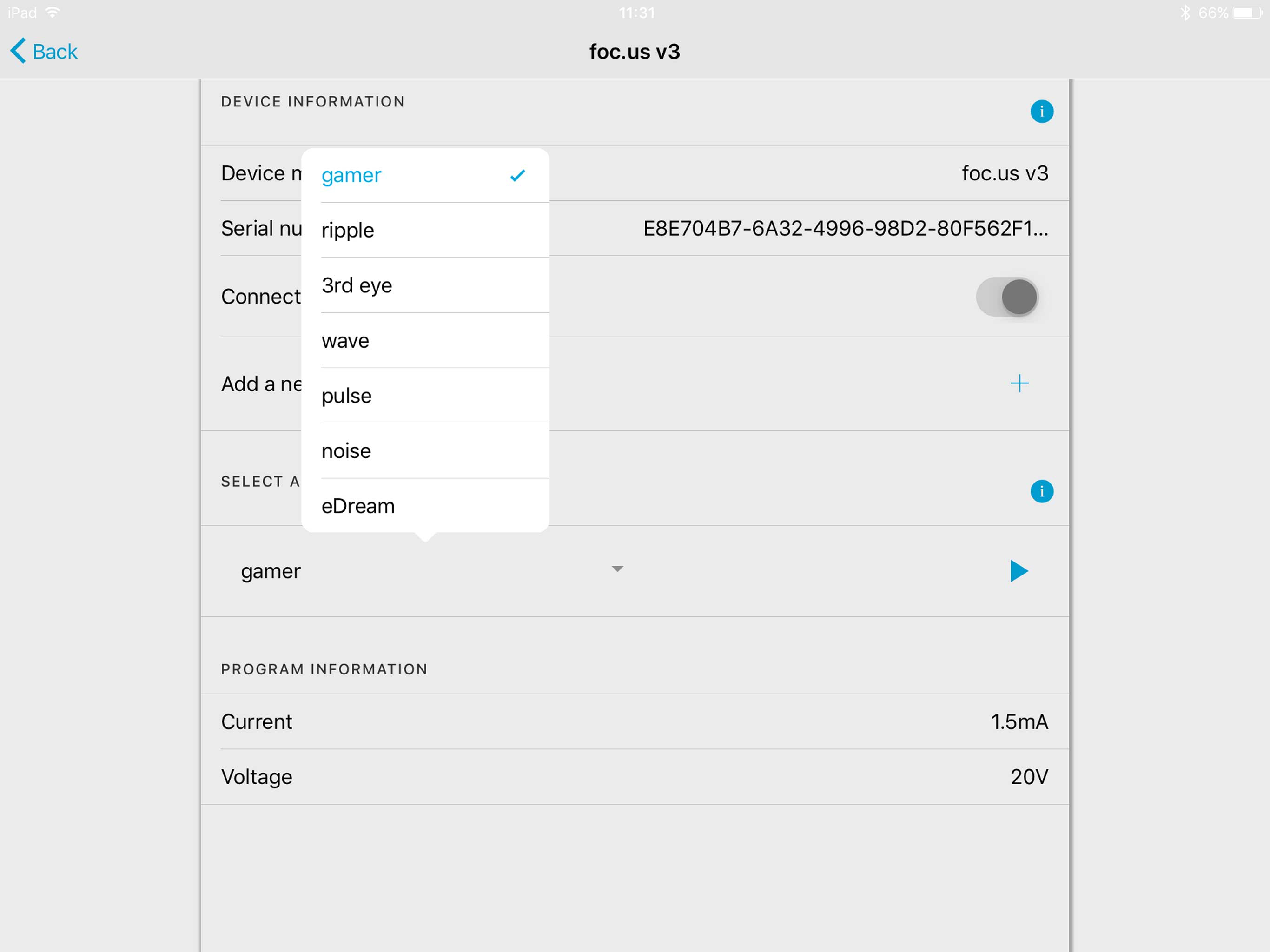Open Select A Program info icon
Viewport: 1270px width, 952px height.
[1041, 491]
